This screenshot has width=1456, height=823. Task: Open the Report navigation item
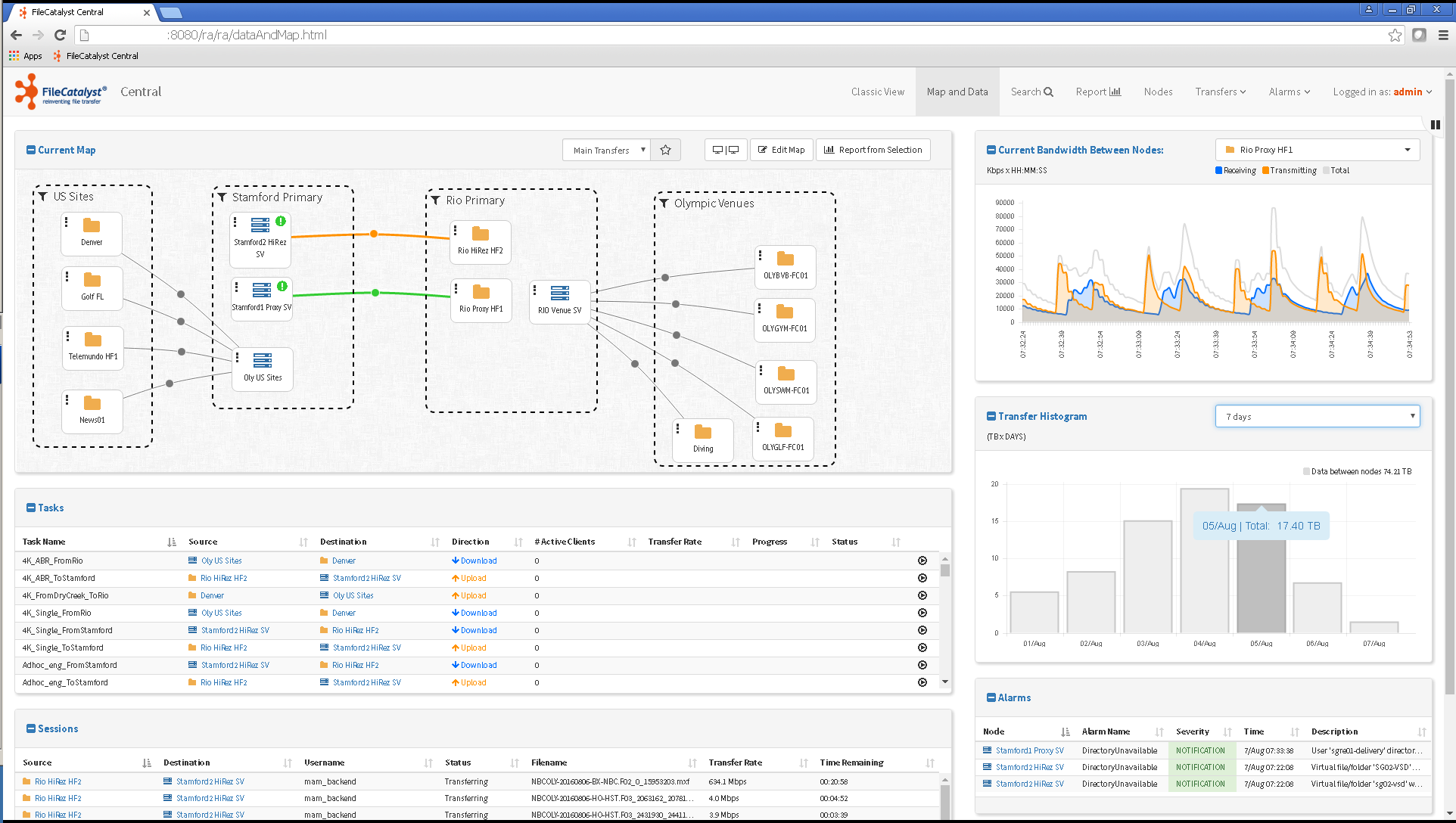1099,92
